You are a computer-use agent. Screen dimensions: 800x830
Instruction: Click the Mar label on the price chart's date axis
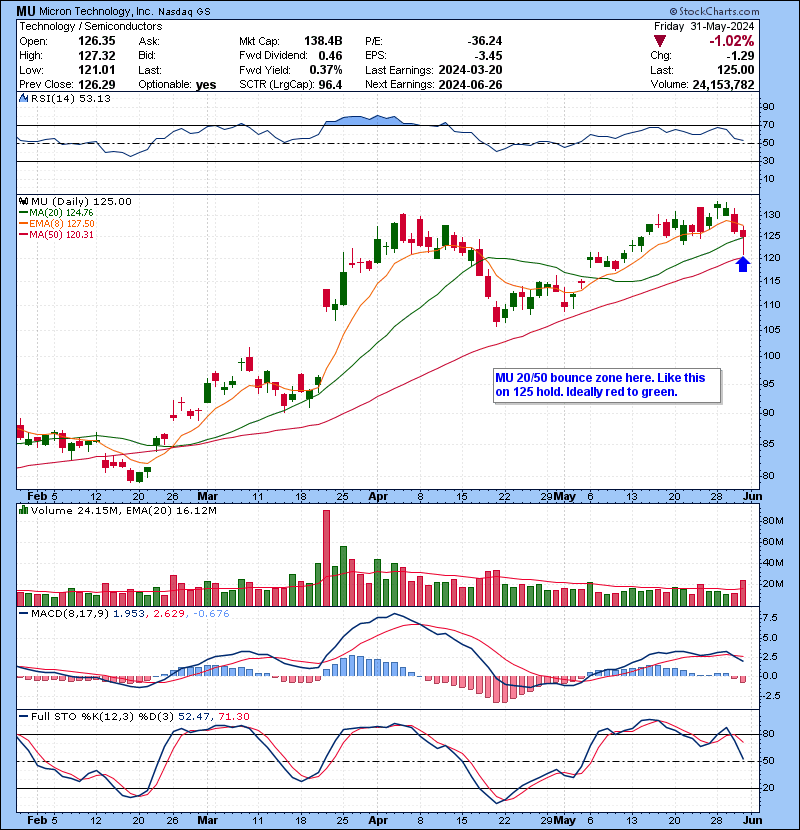pyautogui.click(x=208, y=497)
